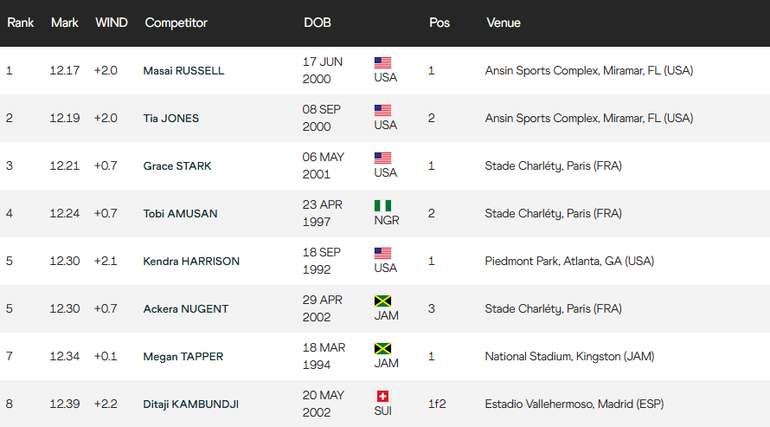The height and width of the screenshot is (427, 770).
Task: Click the Jamaica flag beside Ackera Nugent
Action: click(383, 301)
